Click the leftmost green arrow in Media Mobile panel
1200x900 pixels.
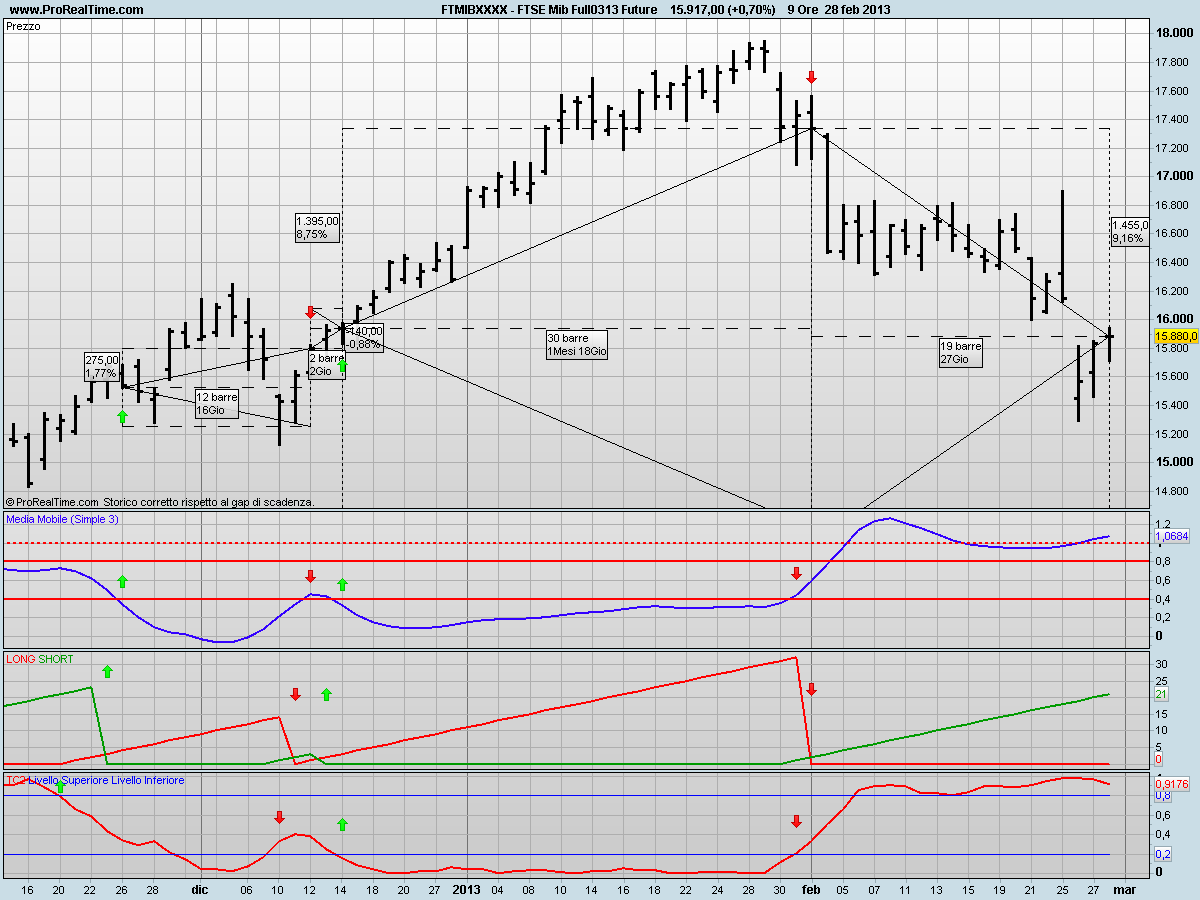122,580
